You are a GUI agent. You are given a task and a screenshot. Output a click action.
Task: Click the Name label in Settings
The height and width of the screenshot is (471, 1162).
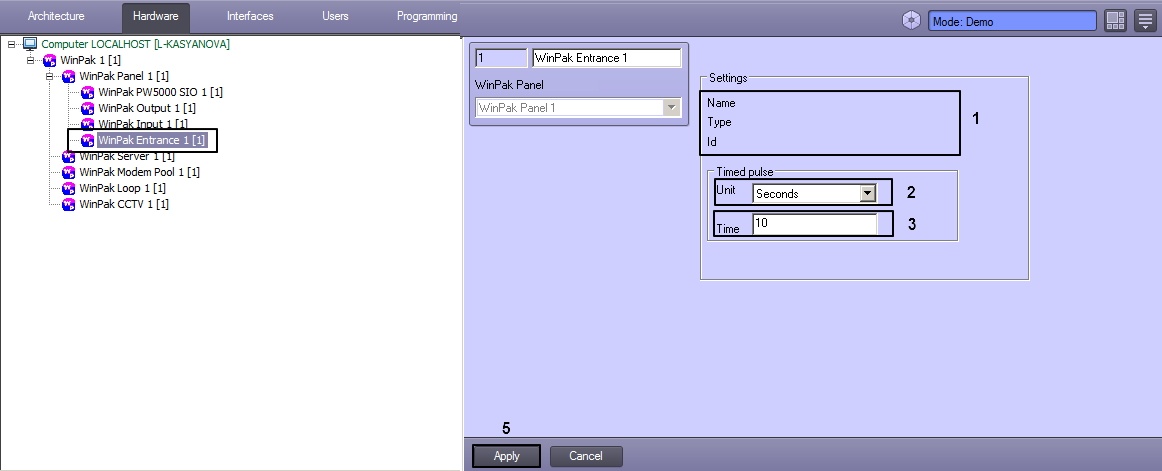pyautogui.click(x=720, y=103)
